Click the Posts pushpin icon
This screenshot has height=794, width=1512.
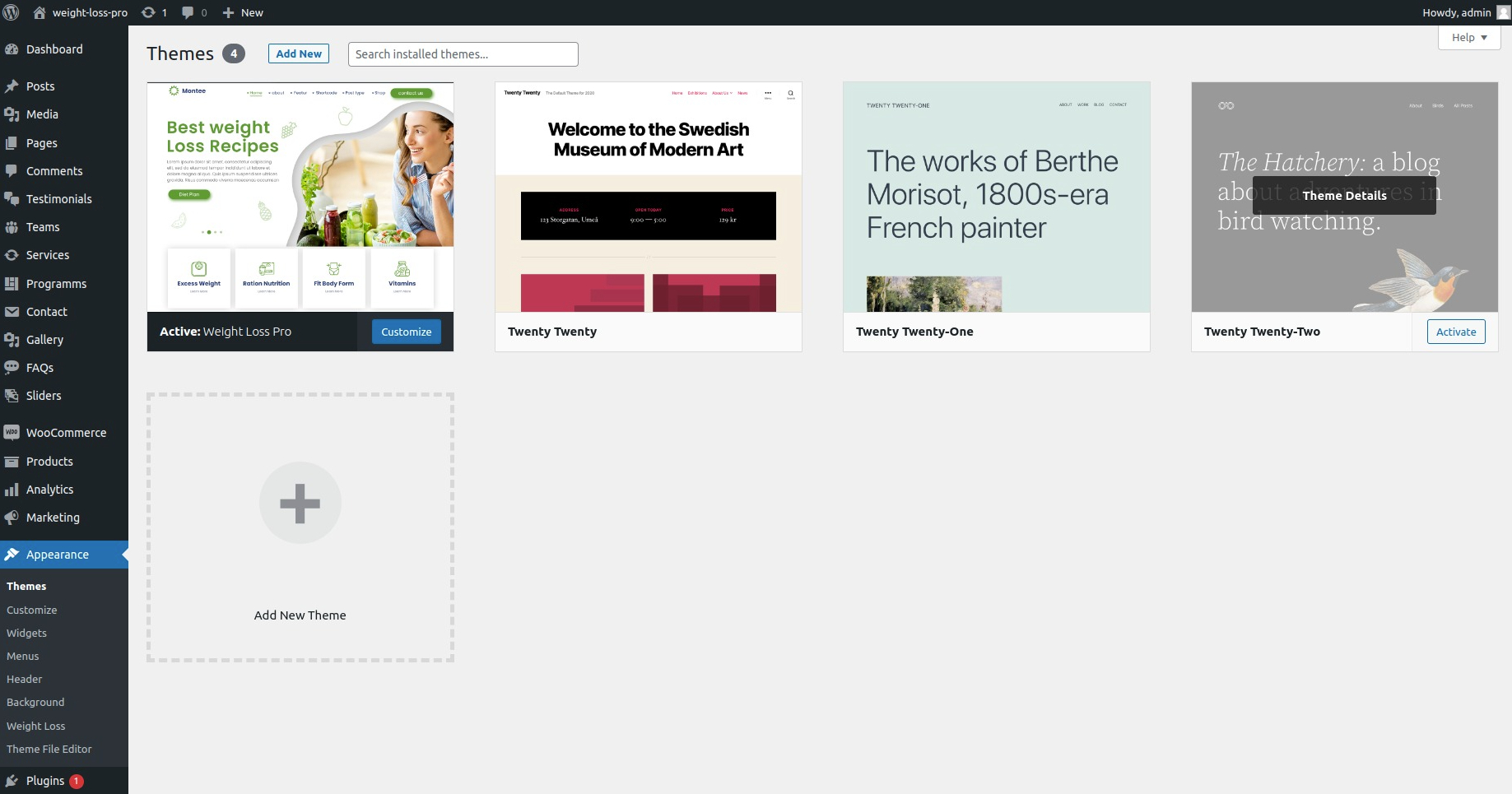(x=12, y=86)
